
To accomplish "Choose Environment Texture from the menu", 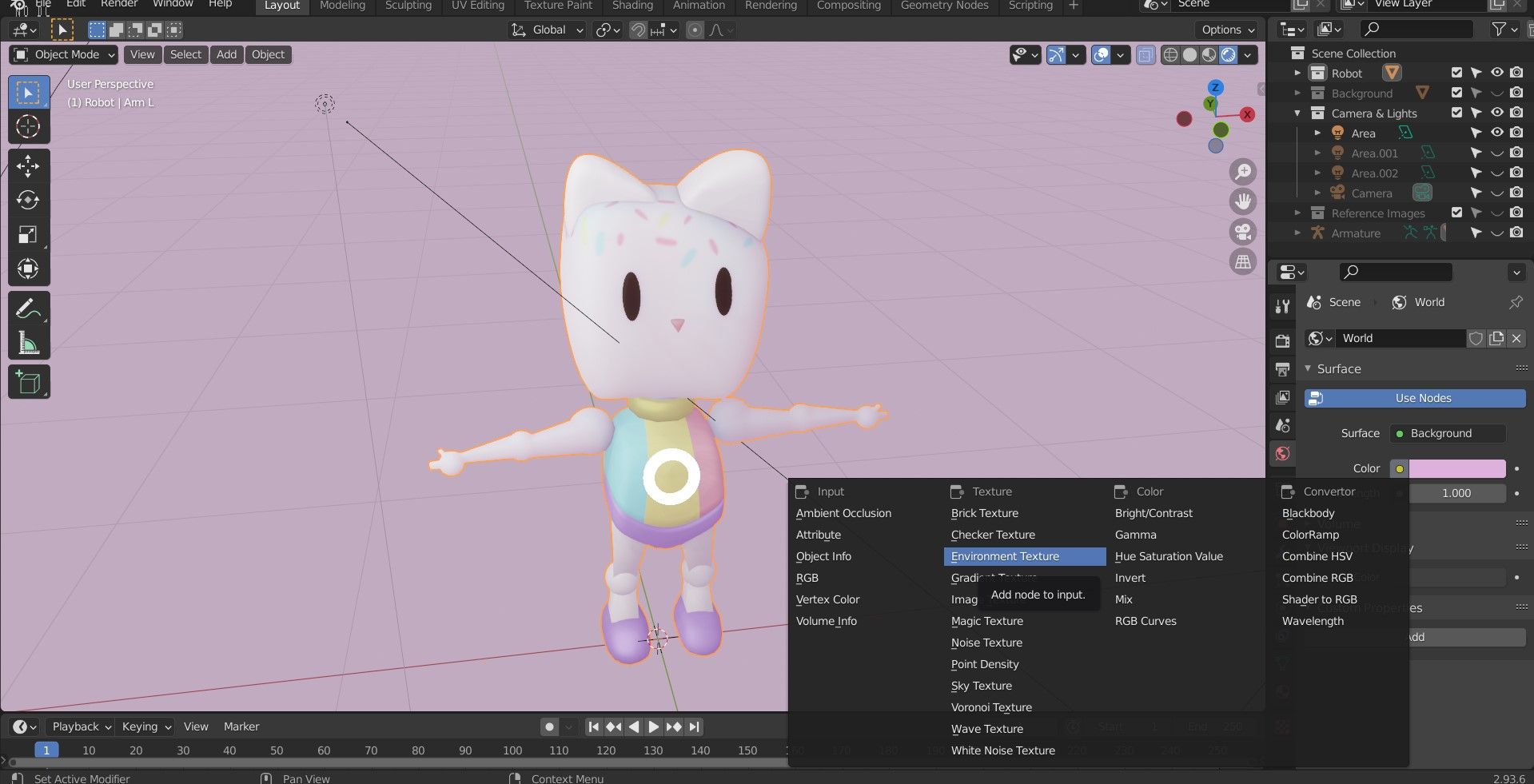I will (x=1005, y=556).
